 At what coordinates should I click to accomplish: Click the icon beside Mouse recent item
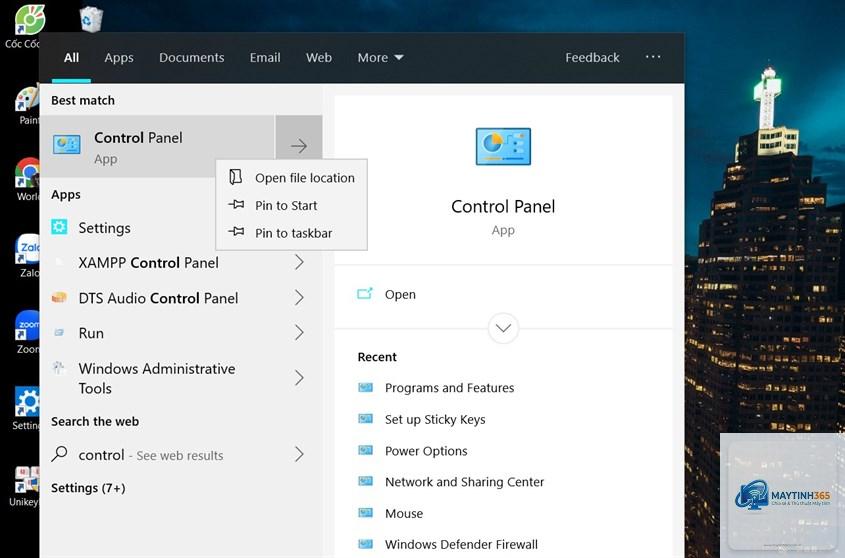(365, 512)
